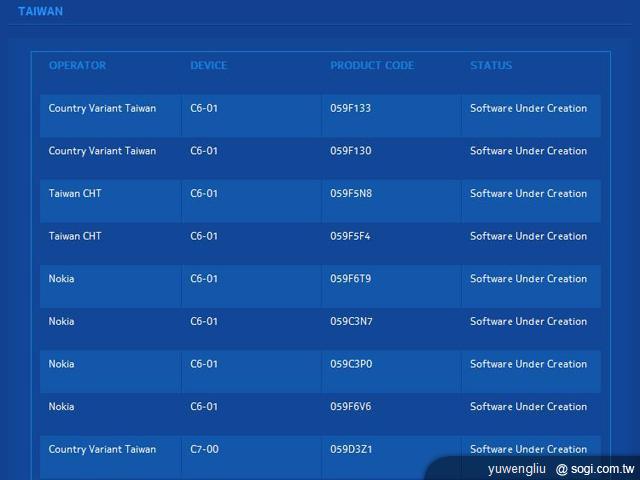640x480 pixels.
Task: Click the STATUS column header
Action: [490, 66]
